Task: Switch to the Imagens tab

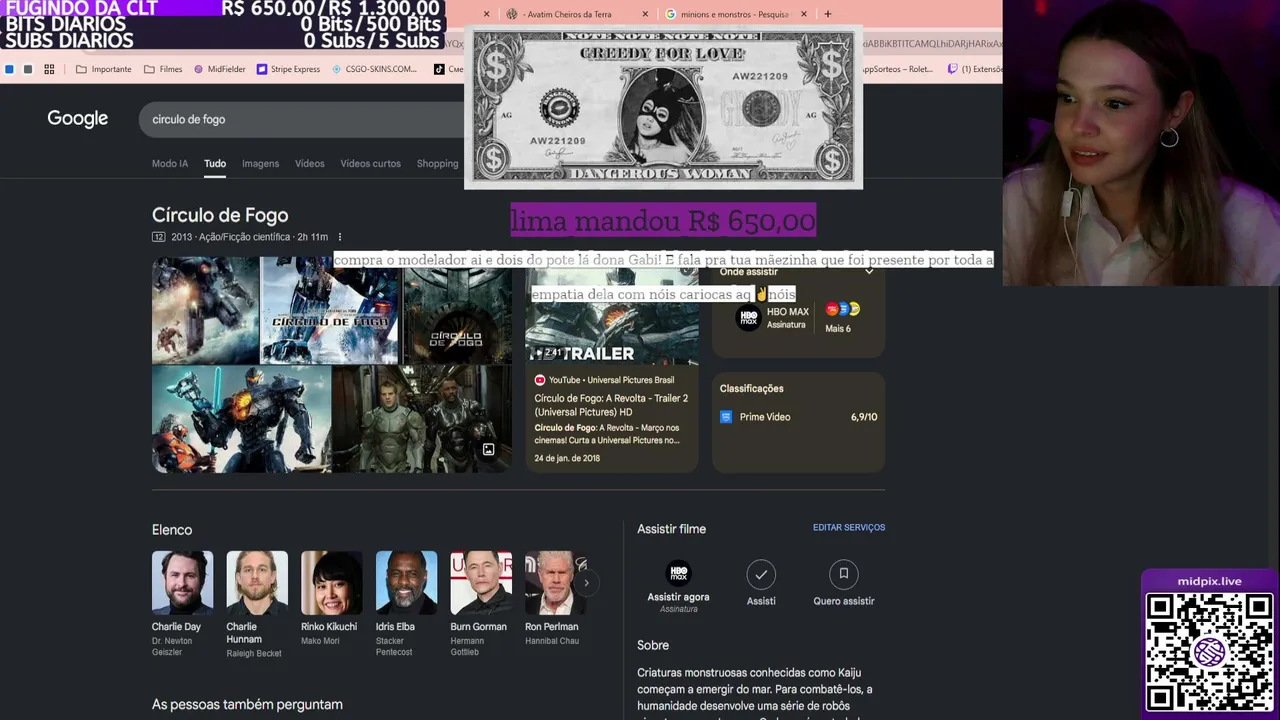Action: point(260,164)
